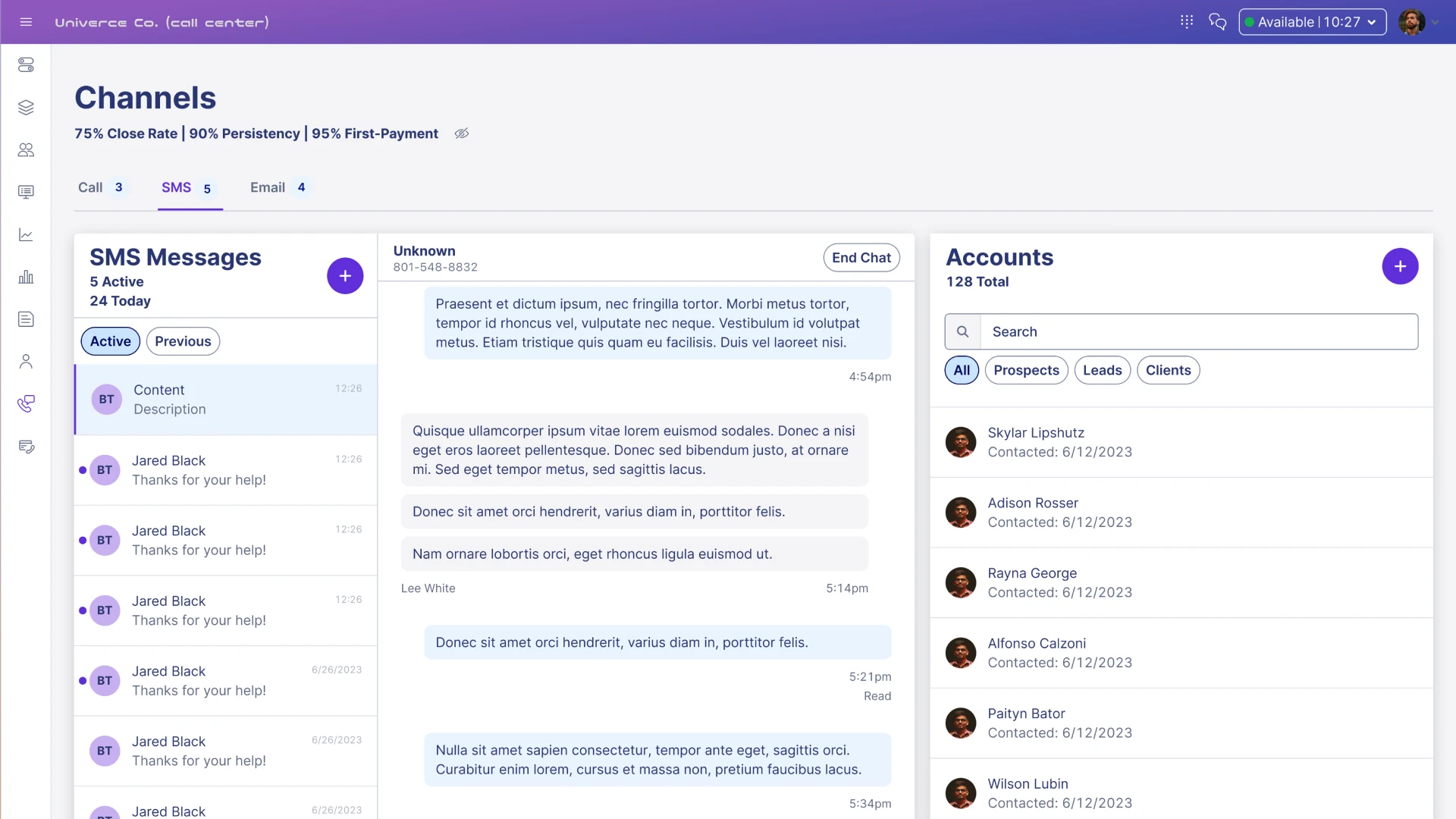This screenshot has height=819, width=1456.
Task: Hide the close rate statistics with the eye toggle
Action: click(x=461, y=133)
